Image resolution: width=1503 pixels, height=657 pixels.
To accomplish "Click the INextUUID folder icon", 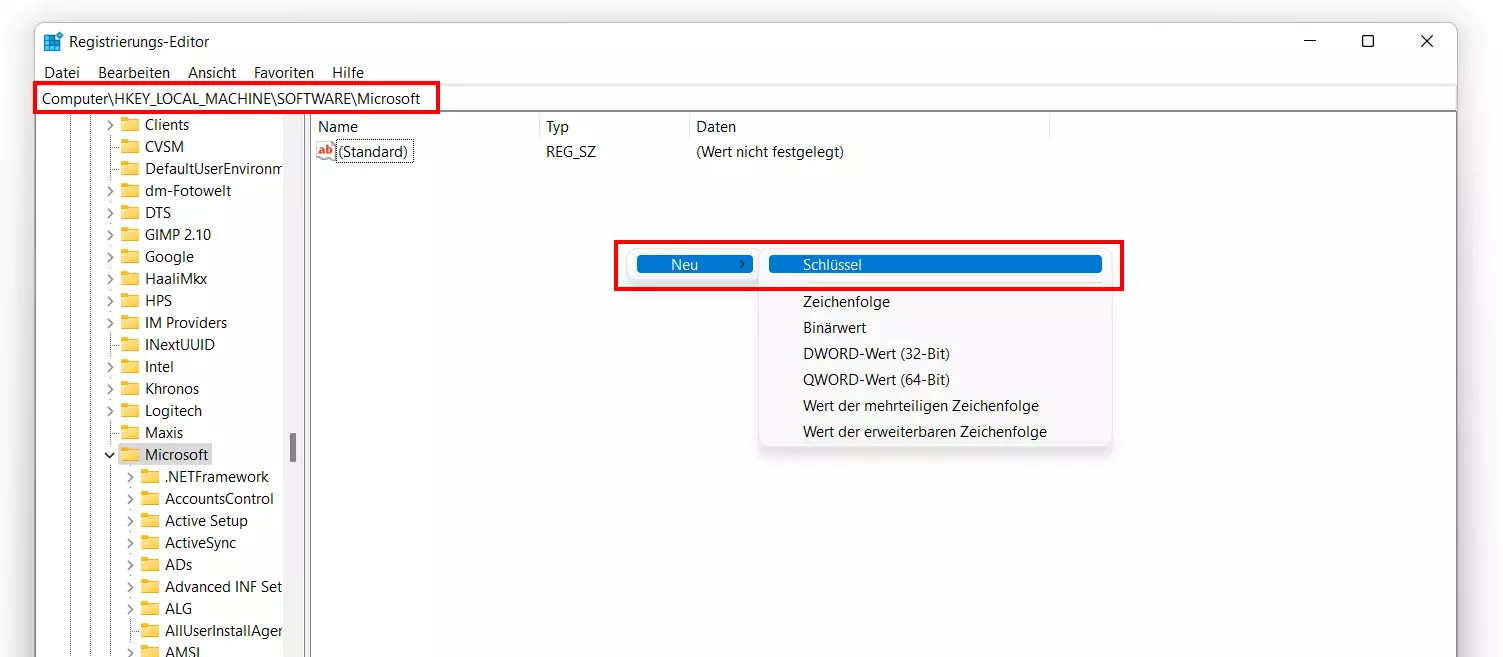I will 130,345.
